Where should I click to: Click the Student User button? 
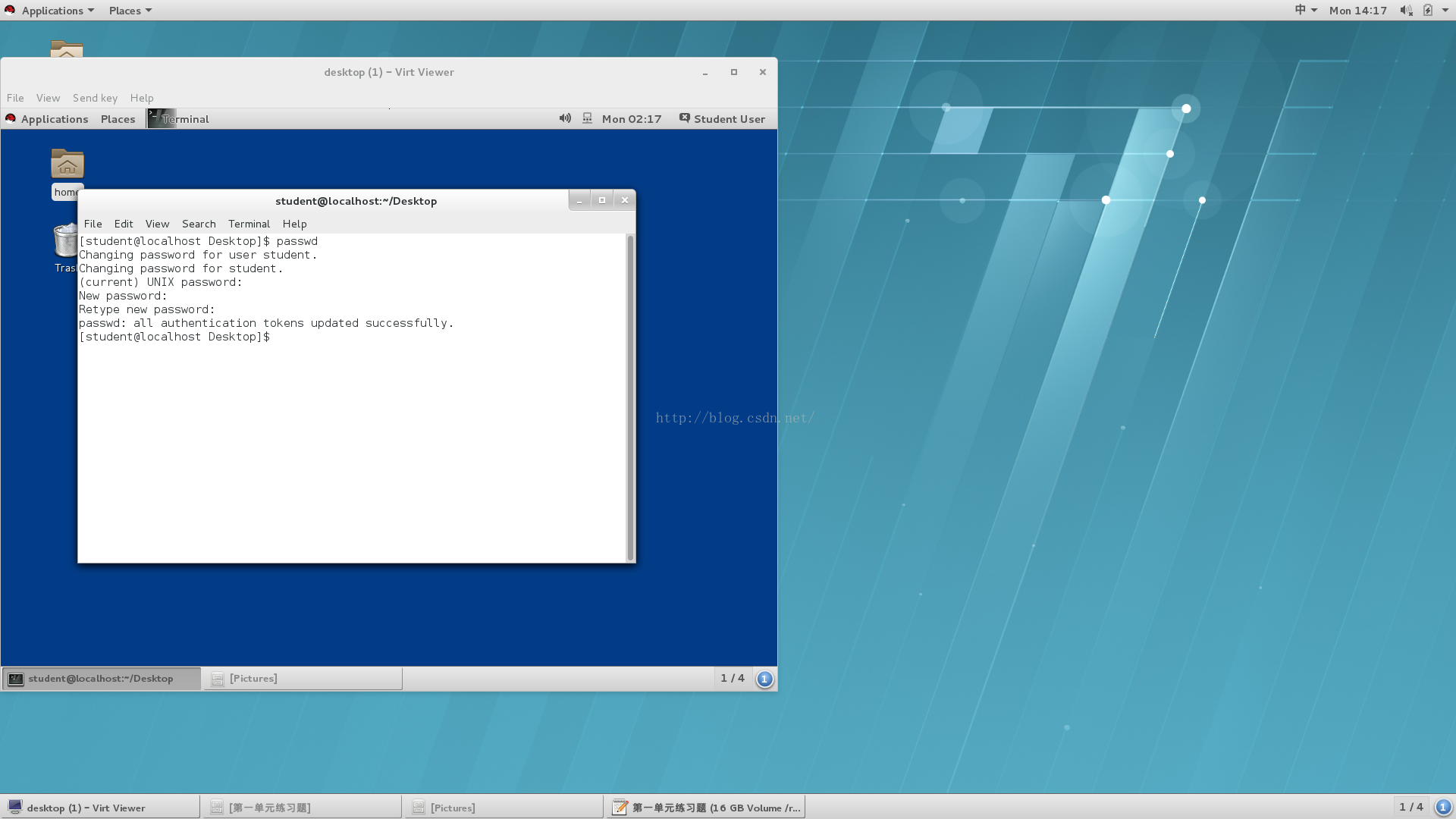[x=722, y=118]
